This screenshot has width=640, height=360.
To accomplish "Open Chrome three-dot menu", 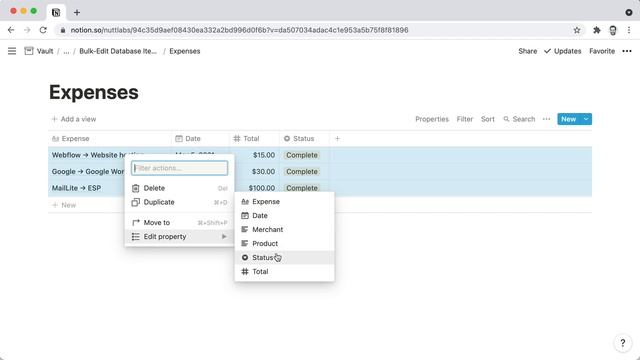I will [629, 30].
